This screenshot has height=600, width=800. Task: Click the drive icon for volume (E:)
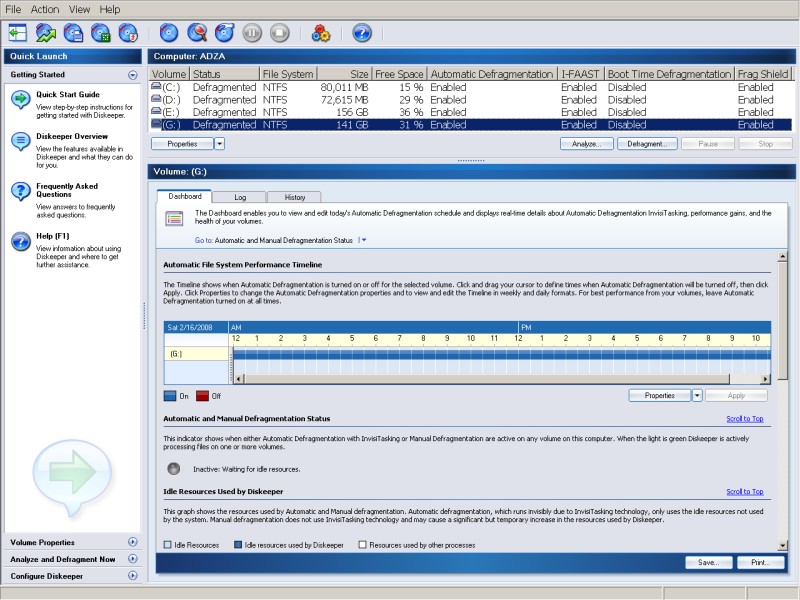156,111
